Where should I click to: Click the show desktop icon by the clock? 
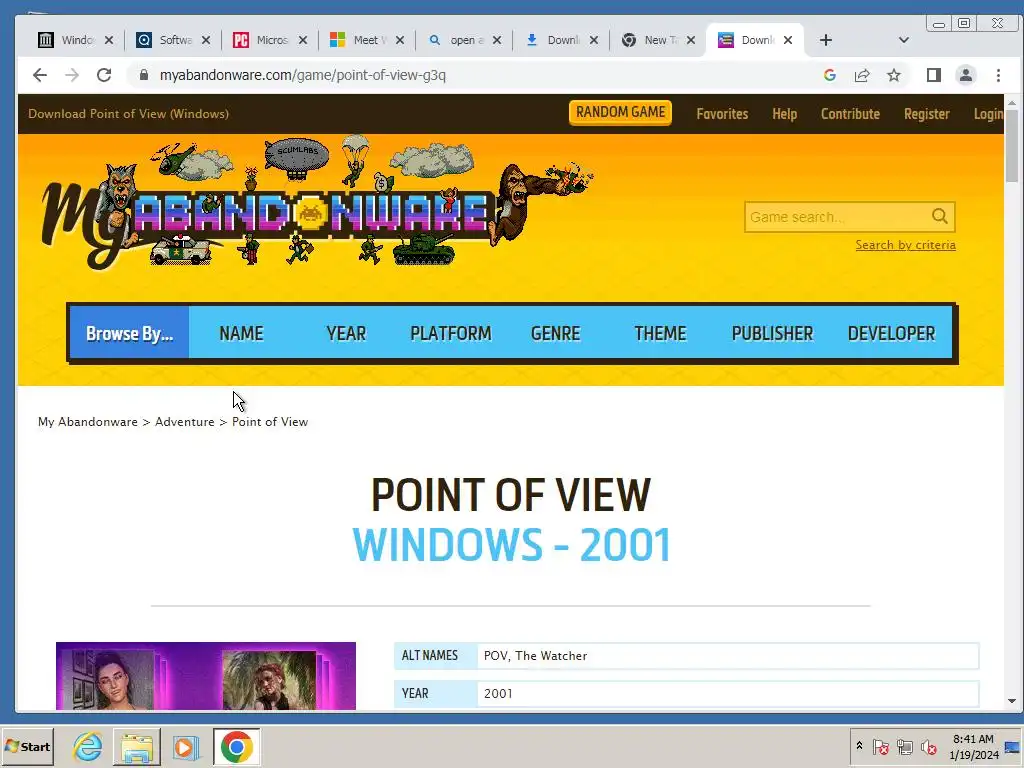click(1013, 746)
